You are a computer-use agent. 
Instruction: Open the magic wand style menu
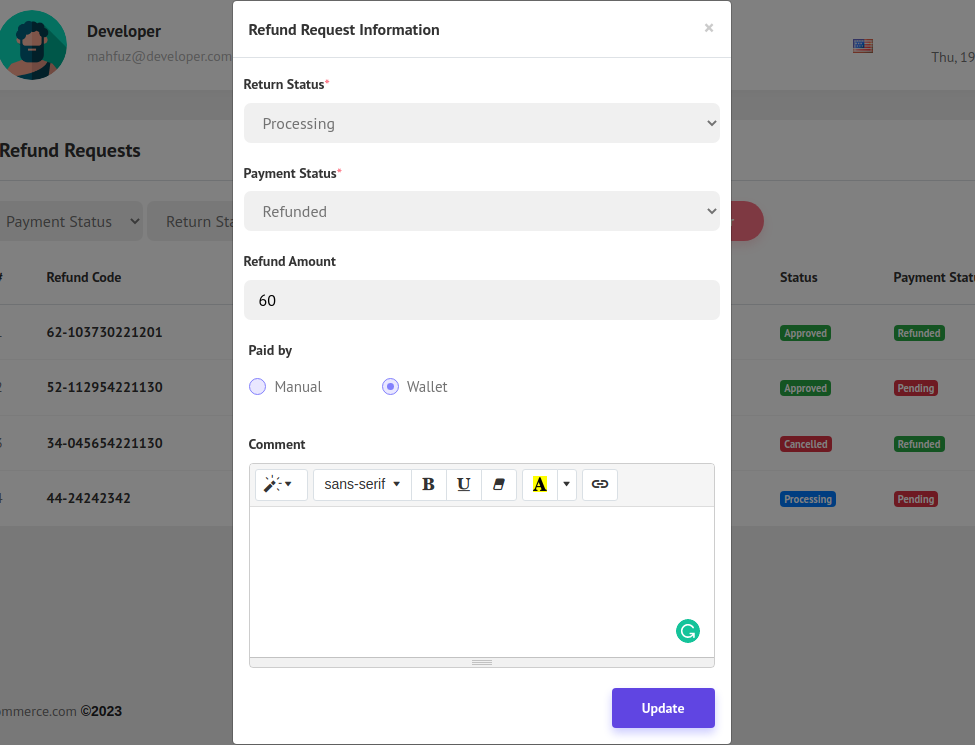pos(278,485)
